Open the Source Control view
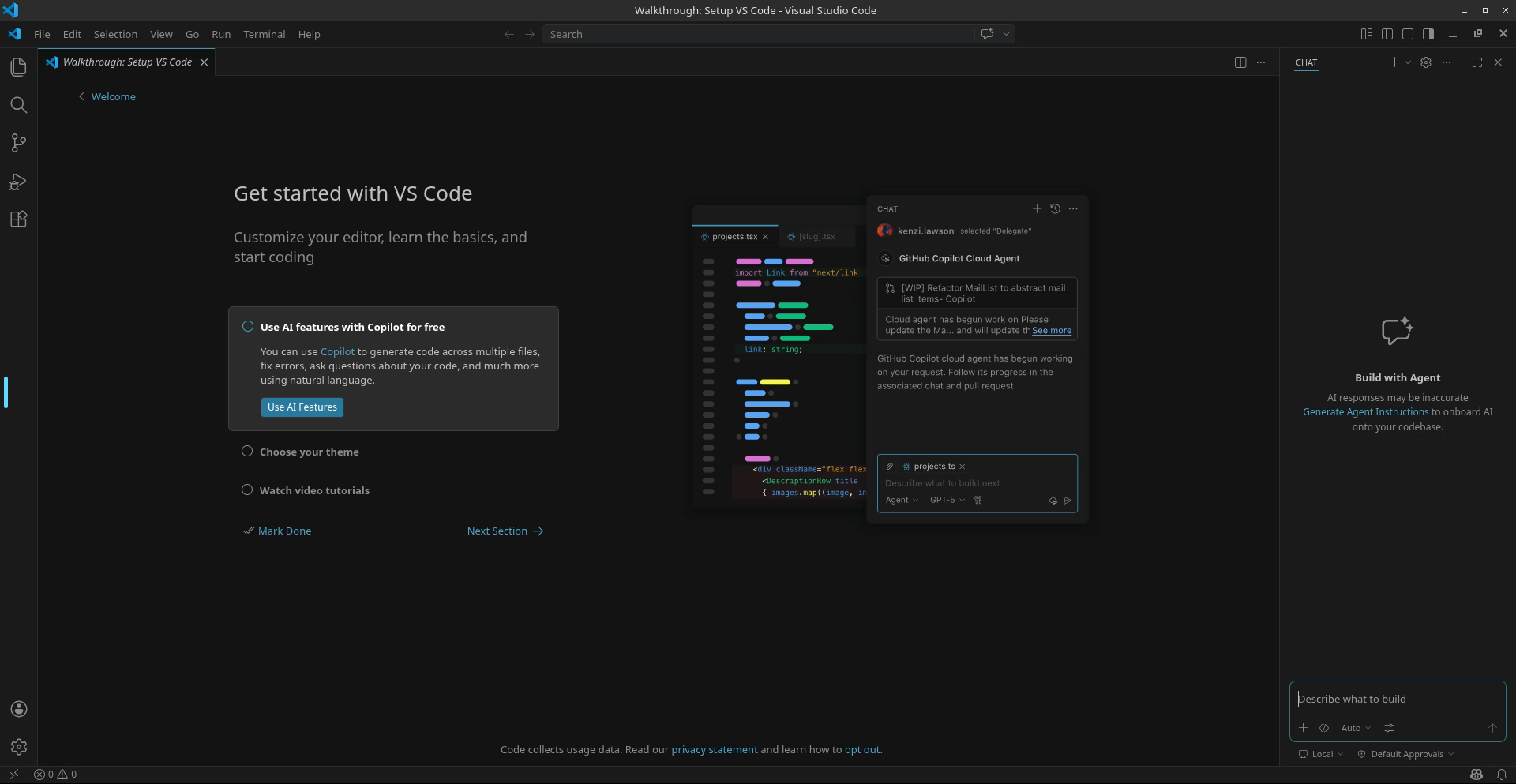This screenshot has width=1516, height=784. pos(18,143)
